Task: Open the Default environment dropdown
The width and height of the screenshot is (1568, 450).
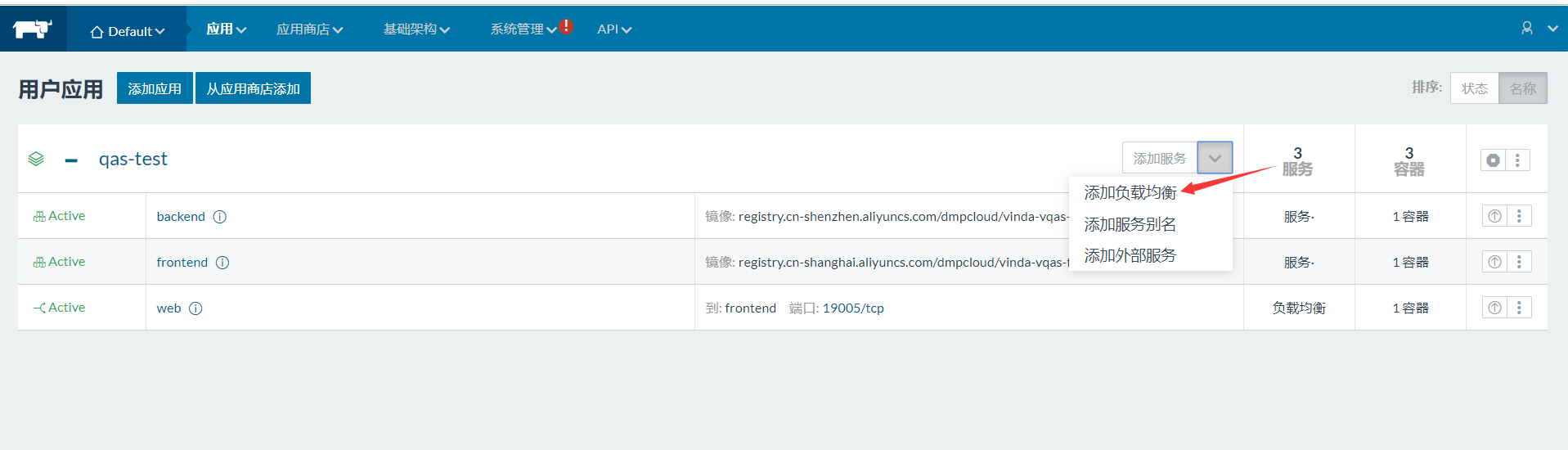Action: 127,31
